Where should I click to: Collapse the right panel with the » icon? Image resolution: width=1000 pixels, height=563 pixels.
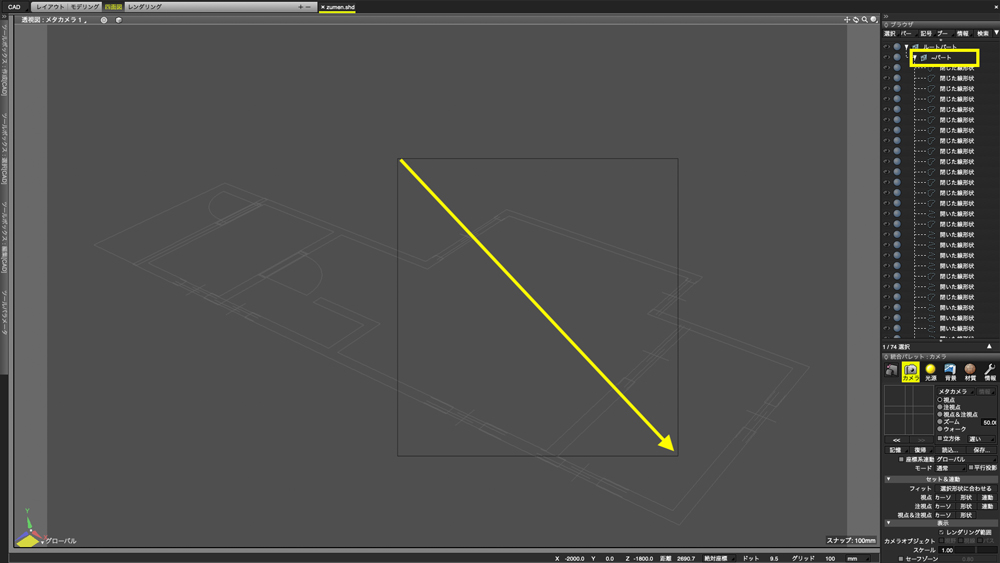coord(886,17)
